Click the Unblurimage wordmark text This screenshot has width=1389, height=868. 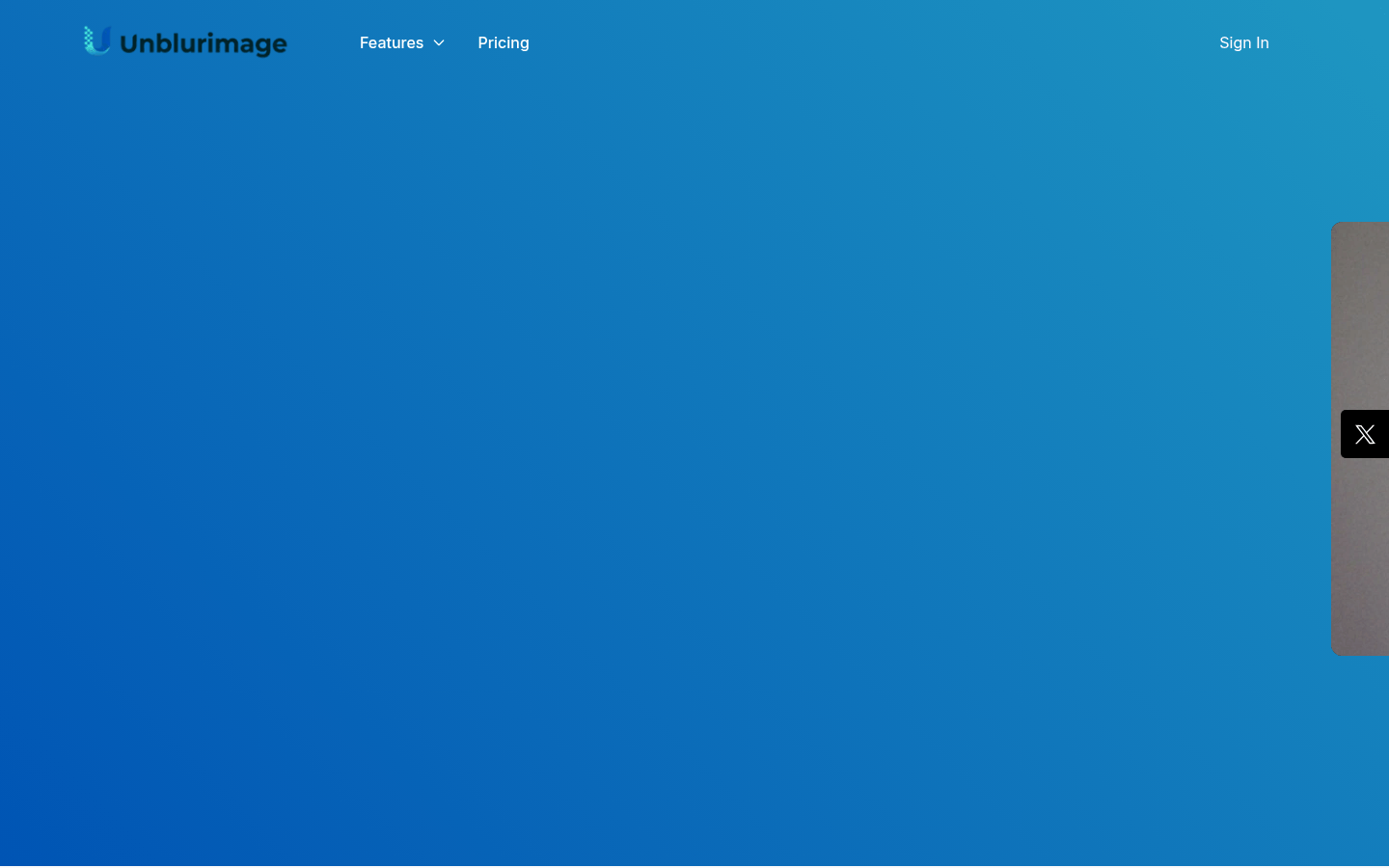click(203, 43)
